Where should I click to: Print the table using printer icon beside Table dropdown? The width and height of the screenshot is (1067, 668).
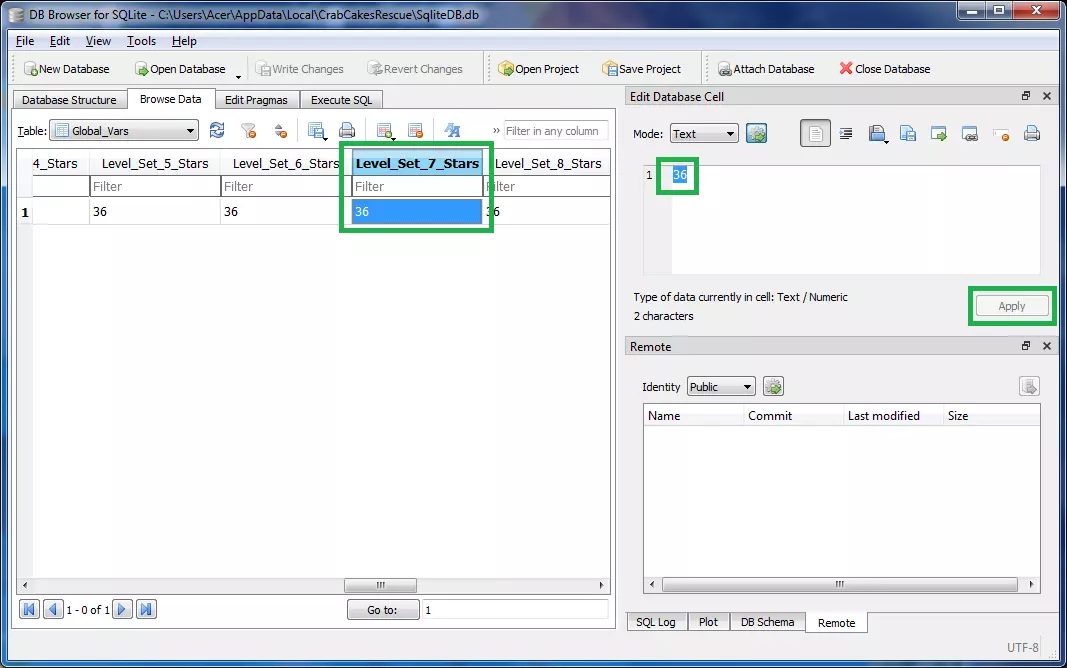pyautogui.click(x=347, y=131)
